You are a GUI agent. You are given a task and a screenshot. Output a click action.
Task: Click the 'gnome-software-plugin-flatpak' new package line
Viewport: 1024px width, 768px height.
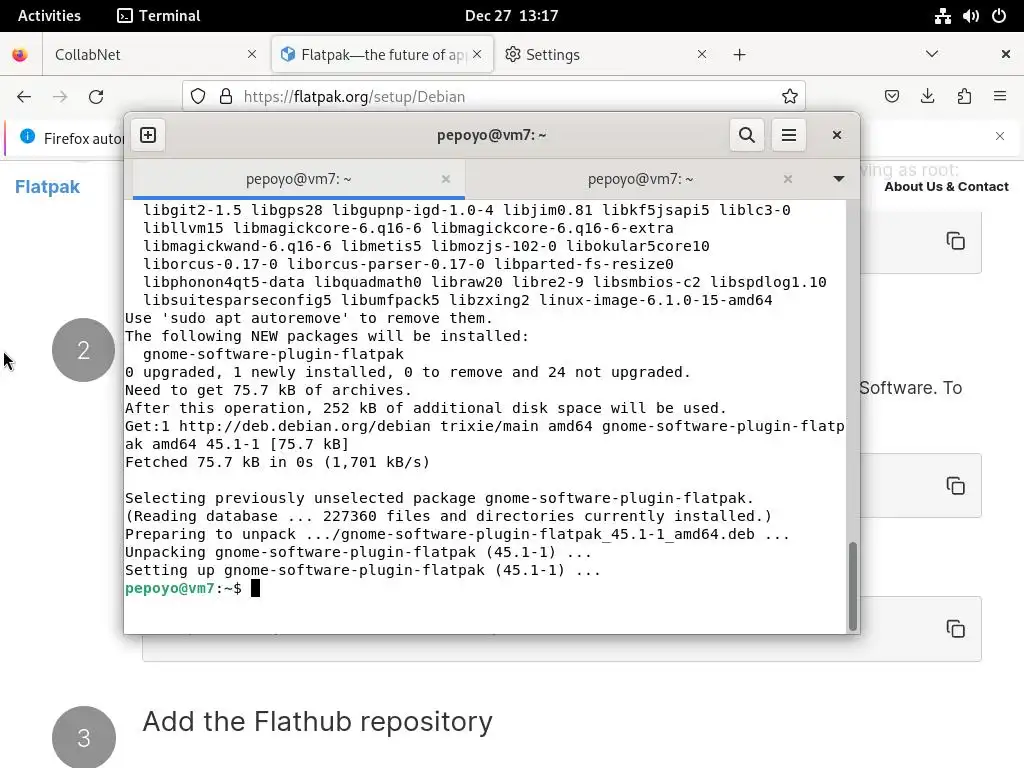[273, 354]
